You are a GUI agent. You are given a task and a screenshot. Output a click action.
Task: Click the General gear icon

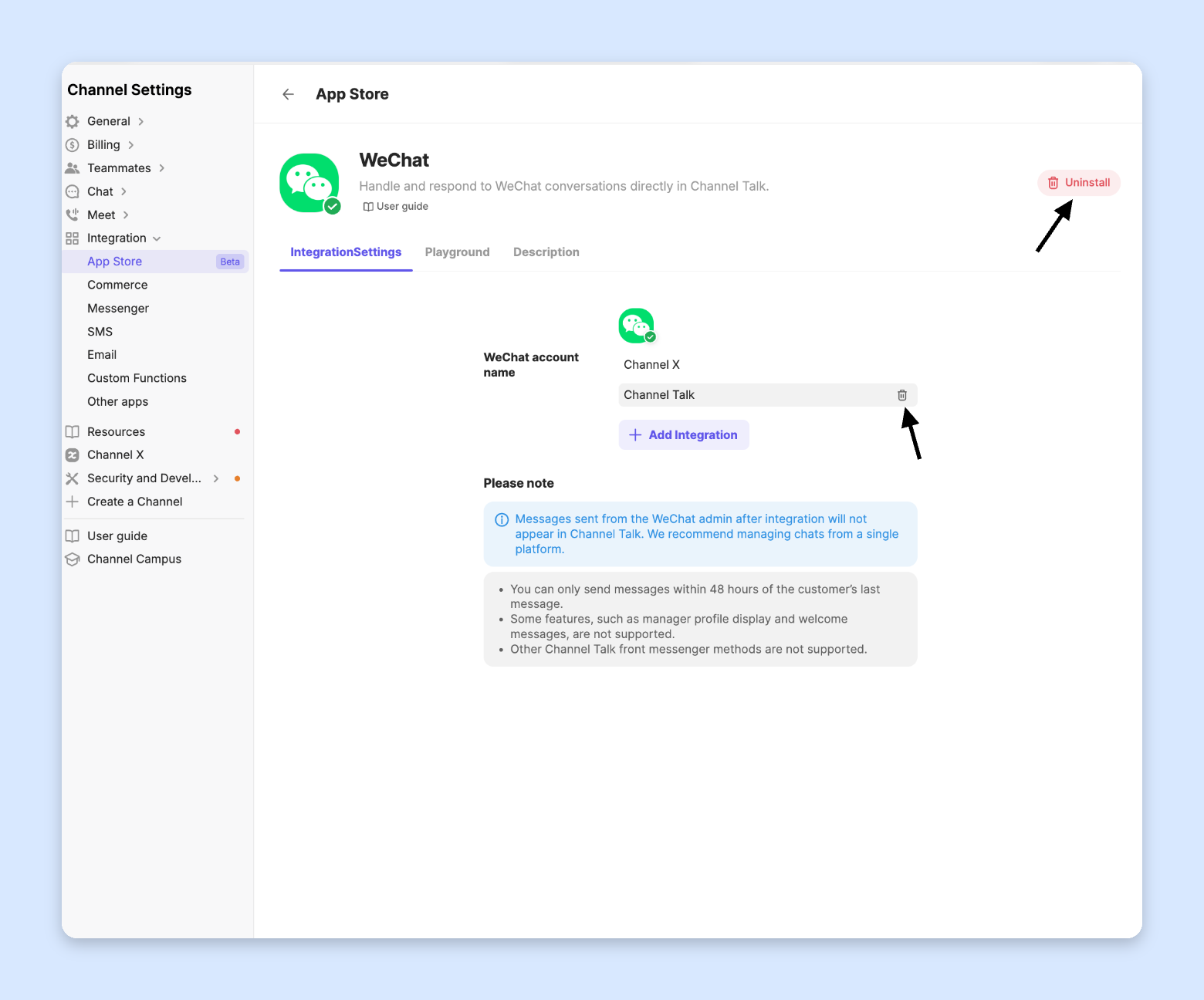click(x=73, y=121)
